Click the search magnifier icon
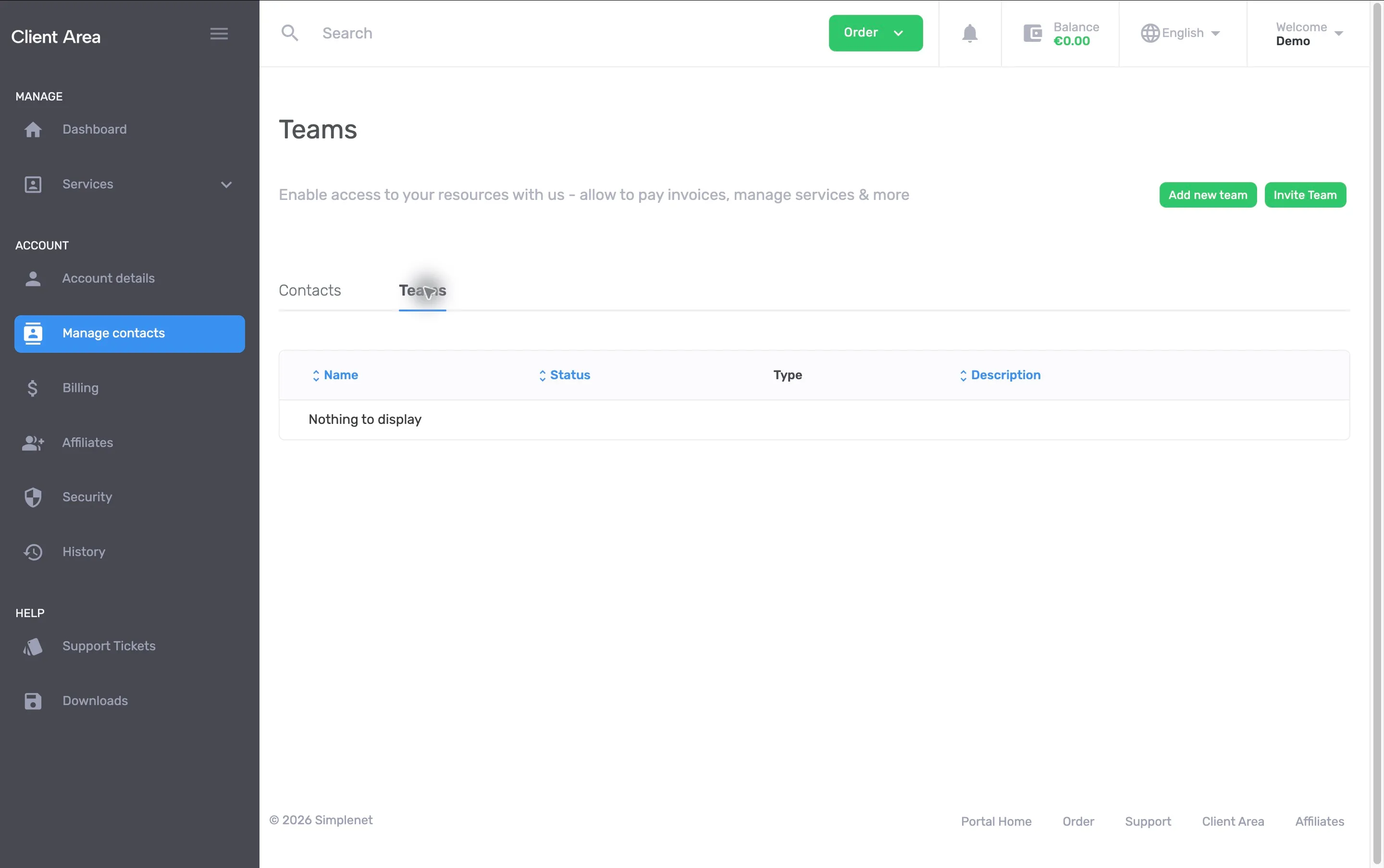Image resolution: width=1384 pixels, height=868 pixels. [x=290, y=33]
